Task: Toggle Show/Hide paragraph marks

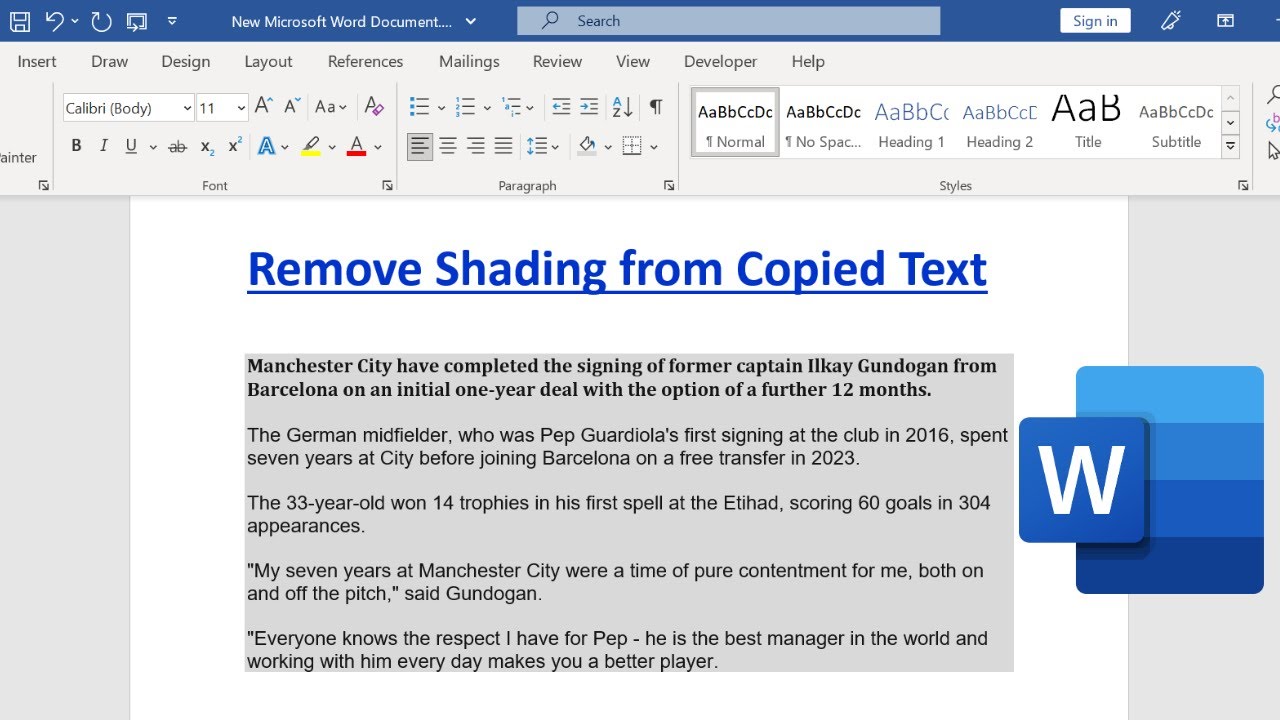Action: coord(656,106)
